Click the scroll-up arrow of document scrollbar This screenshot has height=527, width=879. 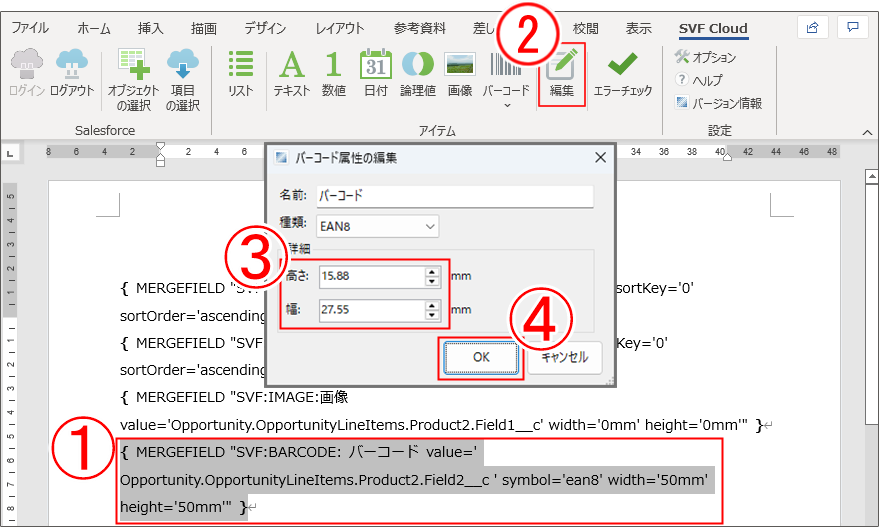(871, 176)
